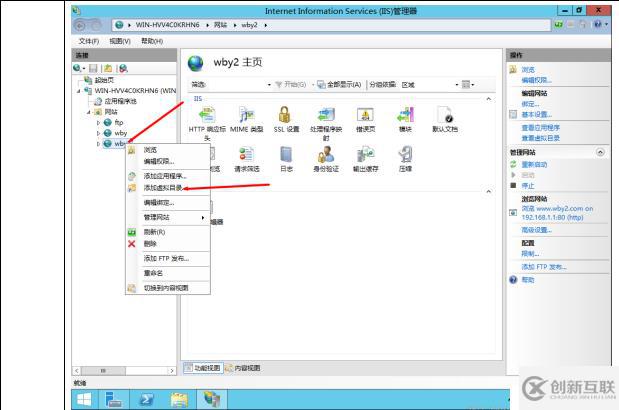
Task: Click the connections pane horizontal scrollbar right arrow
Action: (172, 371)
